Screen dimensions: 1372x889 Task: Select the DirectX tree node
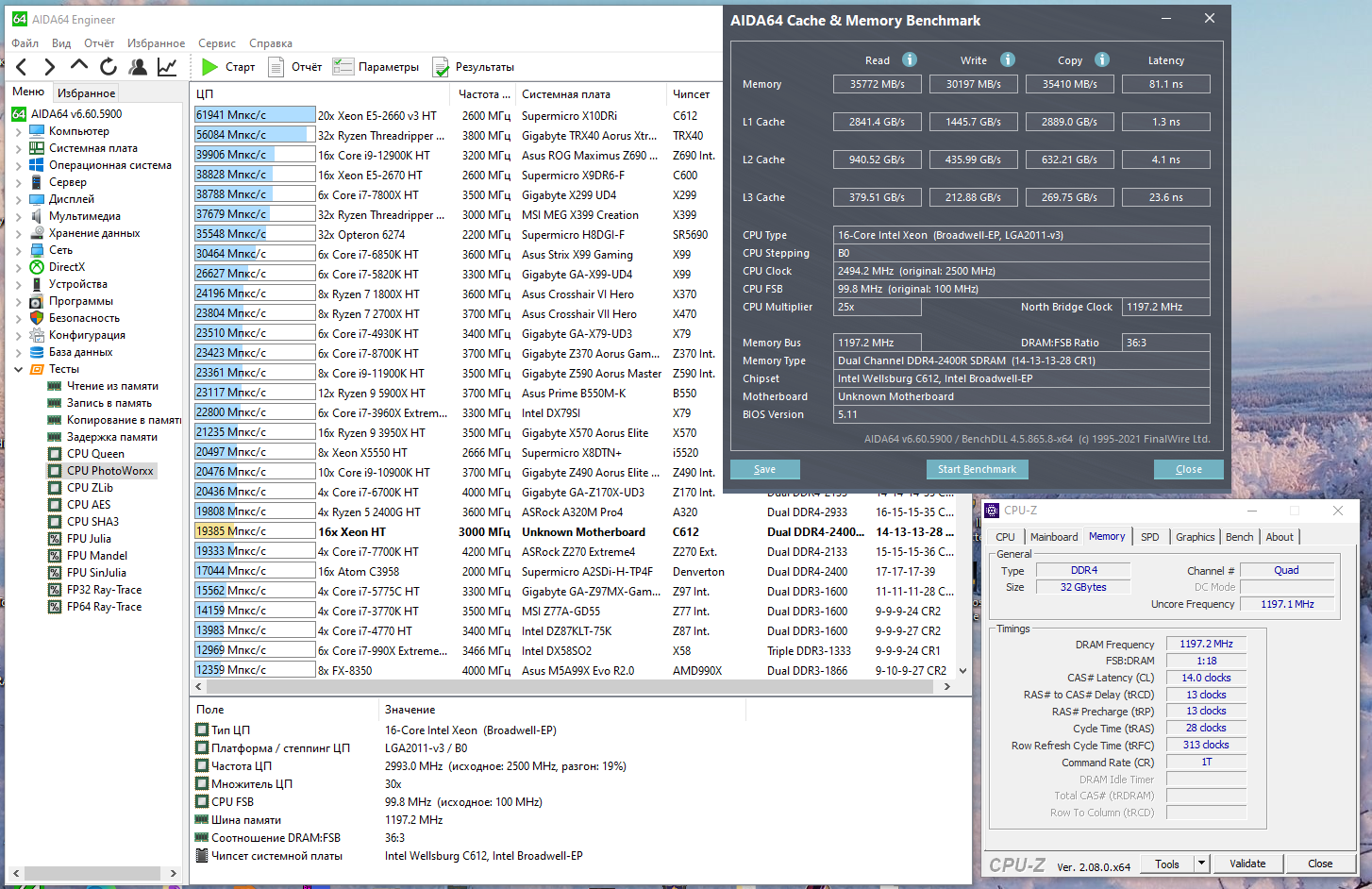pos(66,267)
